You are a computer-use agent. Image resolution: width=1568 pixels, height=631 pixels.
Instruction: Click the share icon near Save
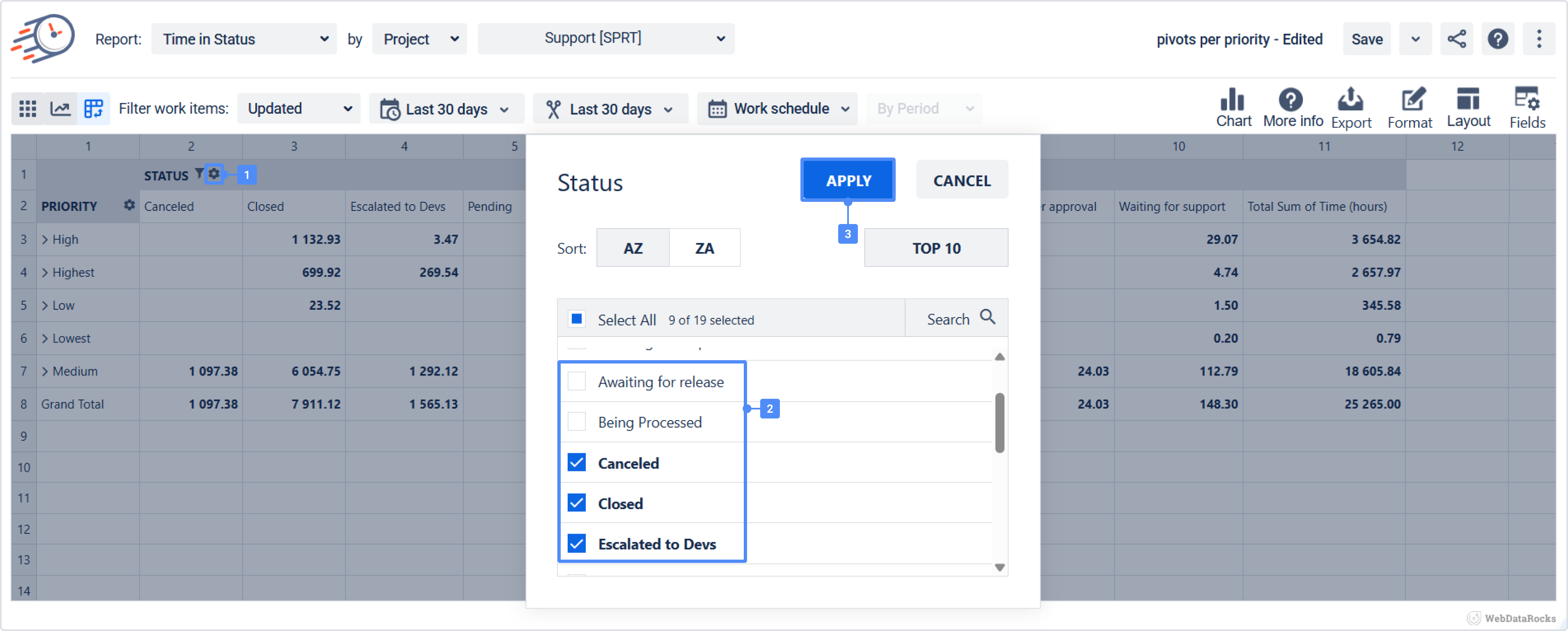[1457, 39]
